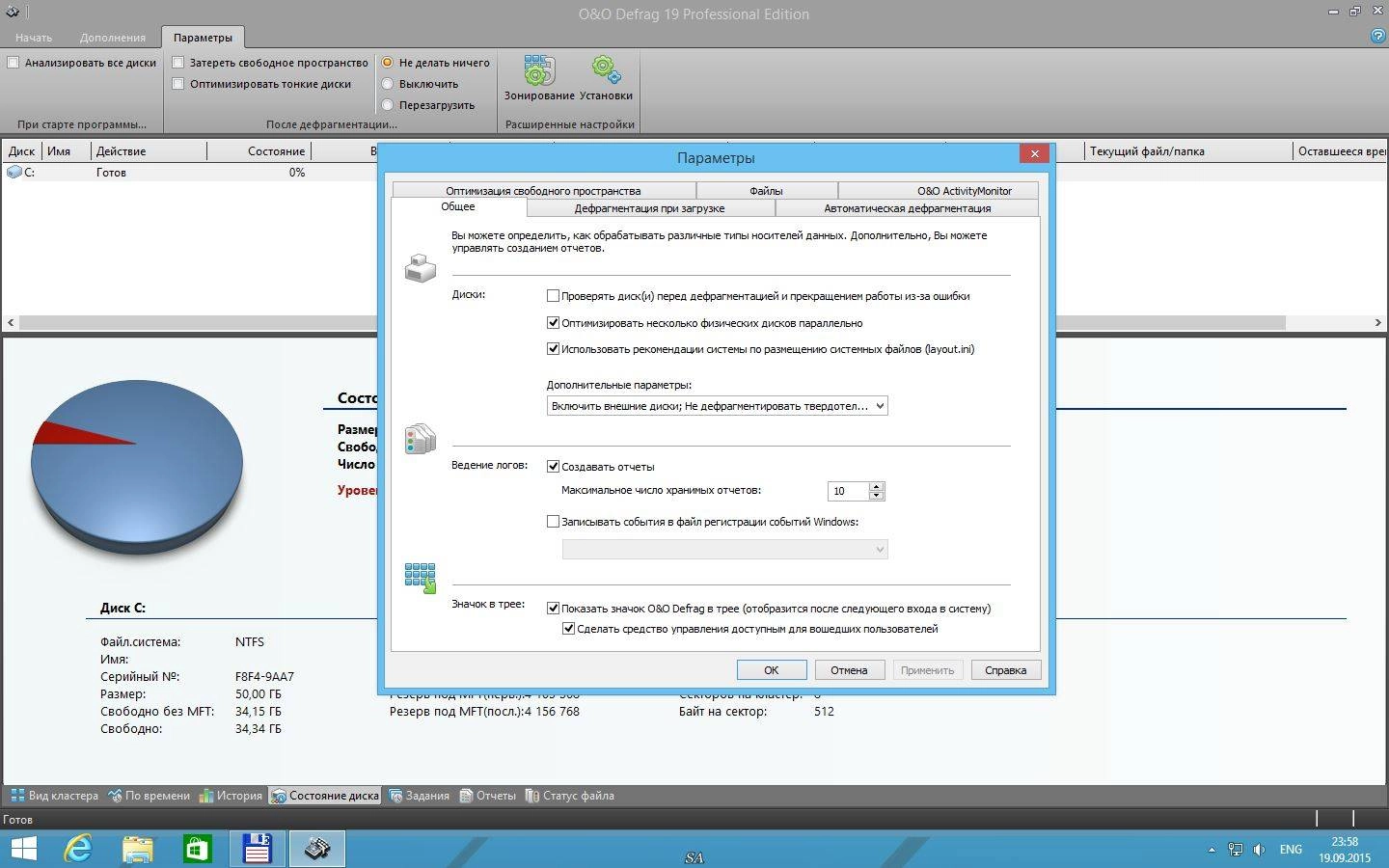Image resolution: width=1389 pixels, height=868 pixels.
Task: Uncheck Оптимизировать несколько физических дисков параллельно
Action: (553, 323)
